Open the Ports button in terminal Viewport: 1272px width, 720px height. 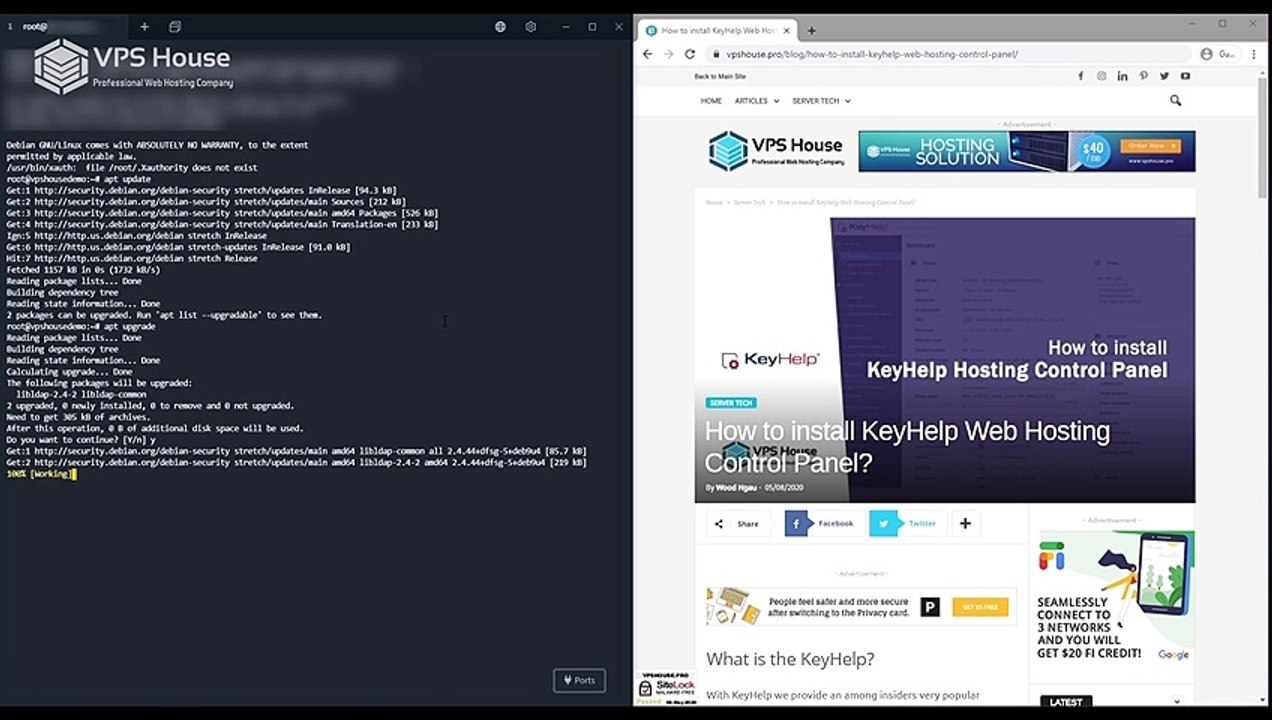point(580,680)
